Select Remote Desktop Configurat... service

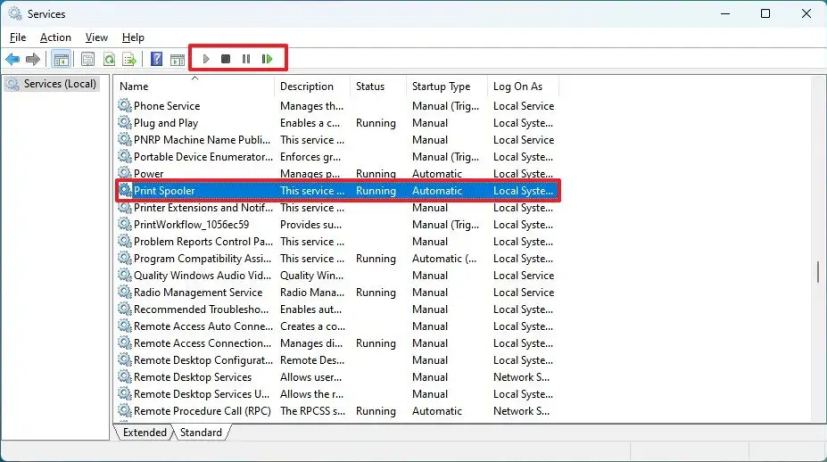click(x=203, y=360)
